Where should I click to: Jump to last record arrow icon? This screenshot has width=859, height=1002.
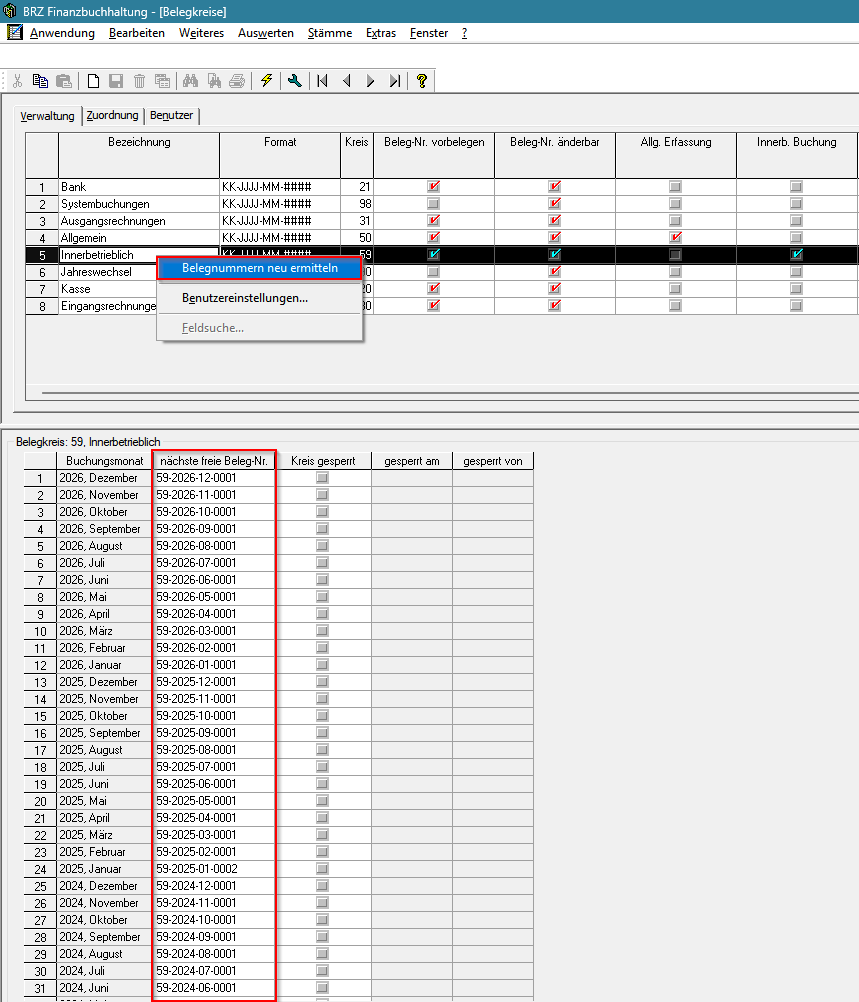pyautogui.click(x=395, y=81)
